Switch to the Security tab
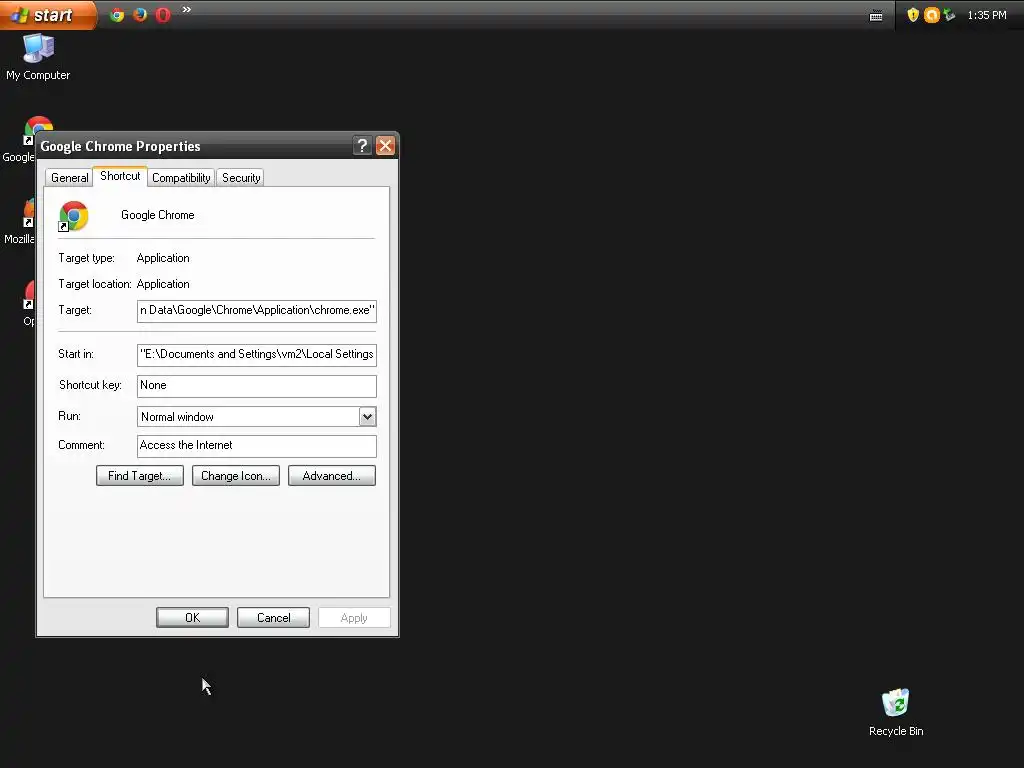The width and height of the screenshot is (1024, 768). [241, 178]
